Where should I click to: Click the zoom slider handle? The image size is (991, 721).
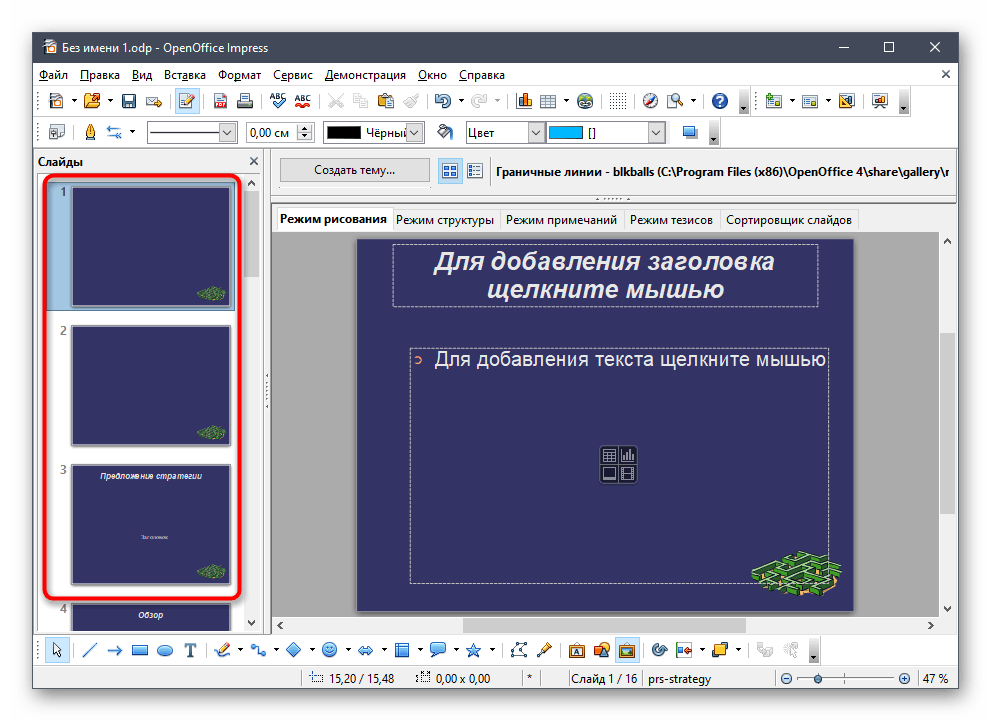818,679
